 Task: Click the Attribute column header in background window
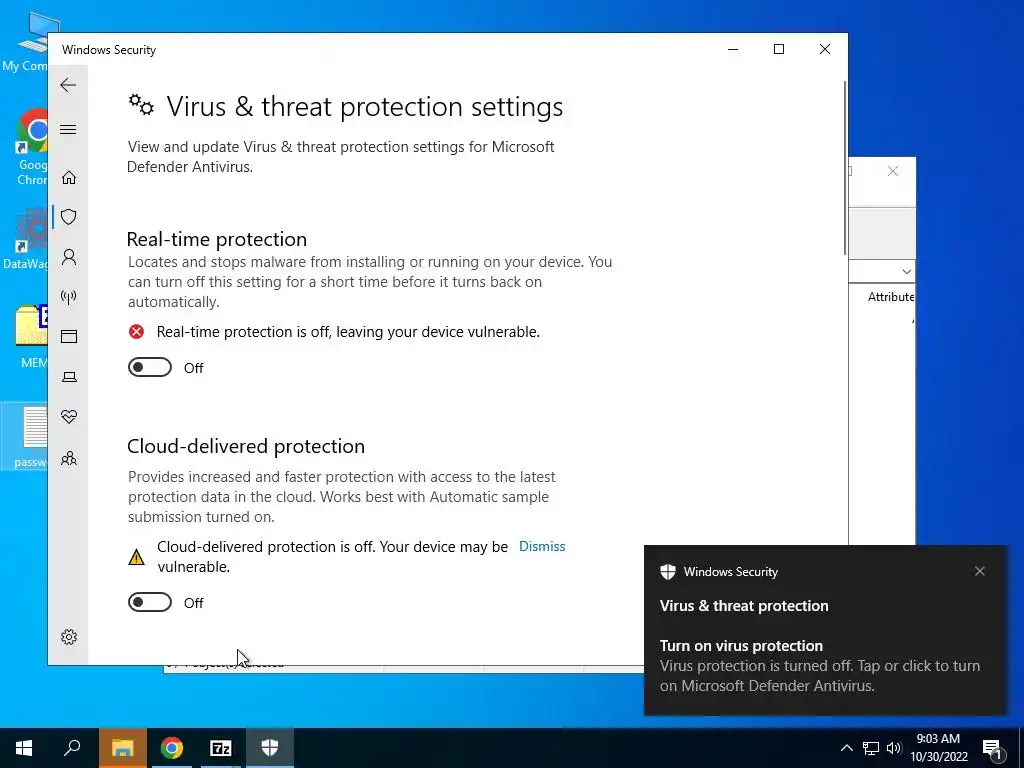coord(891,296)
